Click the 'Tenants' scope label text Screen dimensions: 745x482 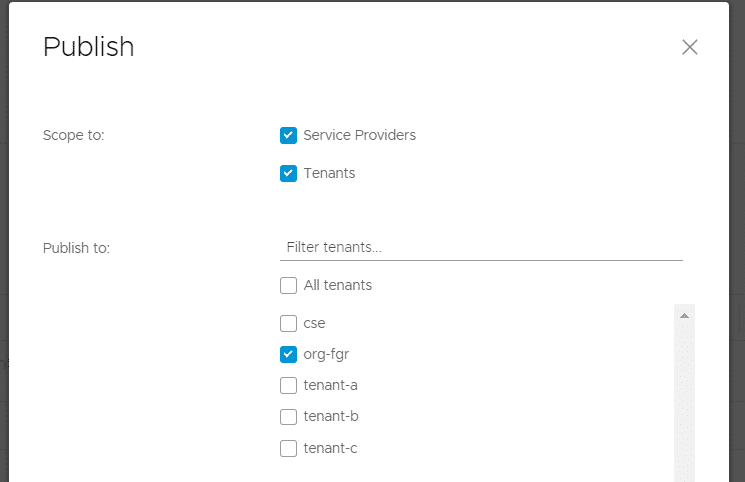(329, 173)
